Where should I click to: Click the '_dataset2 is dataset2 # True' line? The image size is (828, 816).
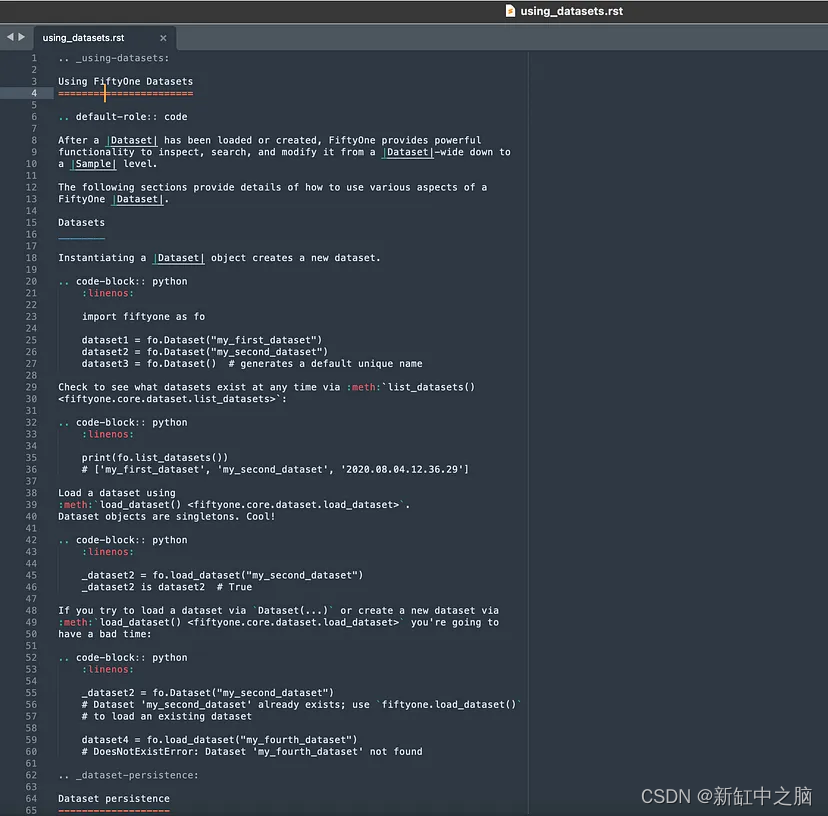(167, 587)
